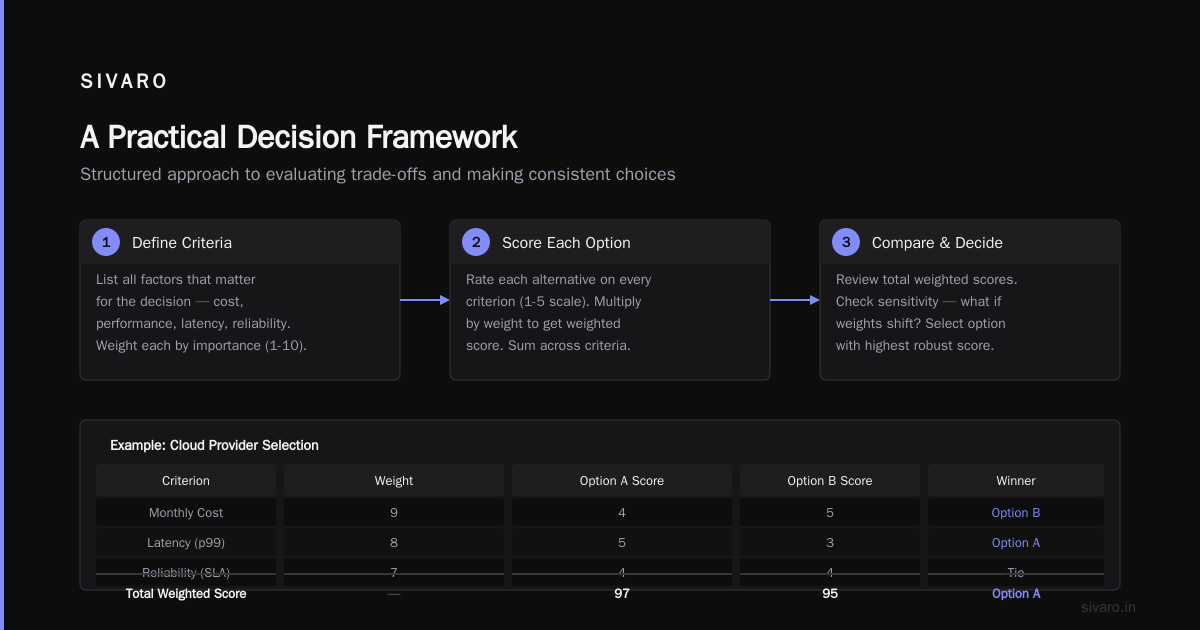Click "Option B" winner in Monthly Cost row
1200x630 pixels.
[x=1016, y=512]
